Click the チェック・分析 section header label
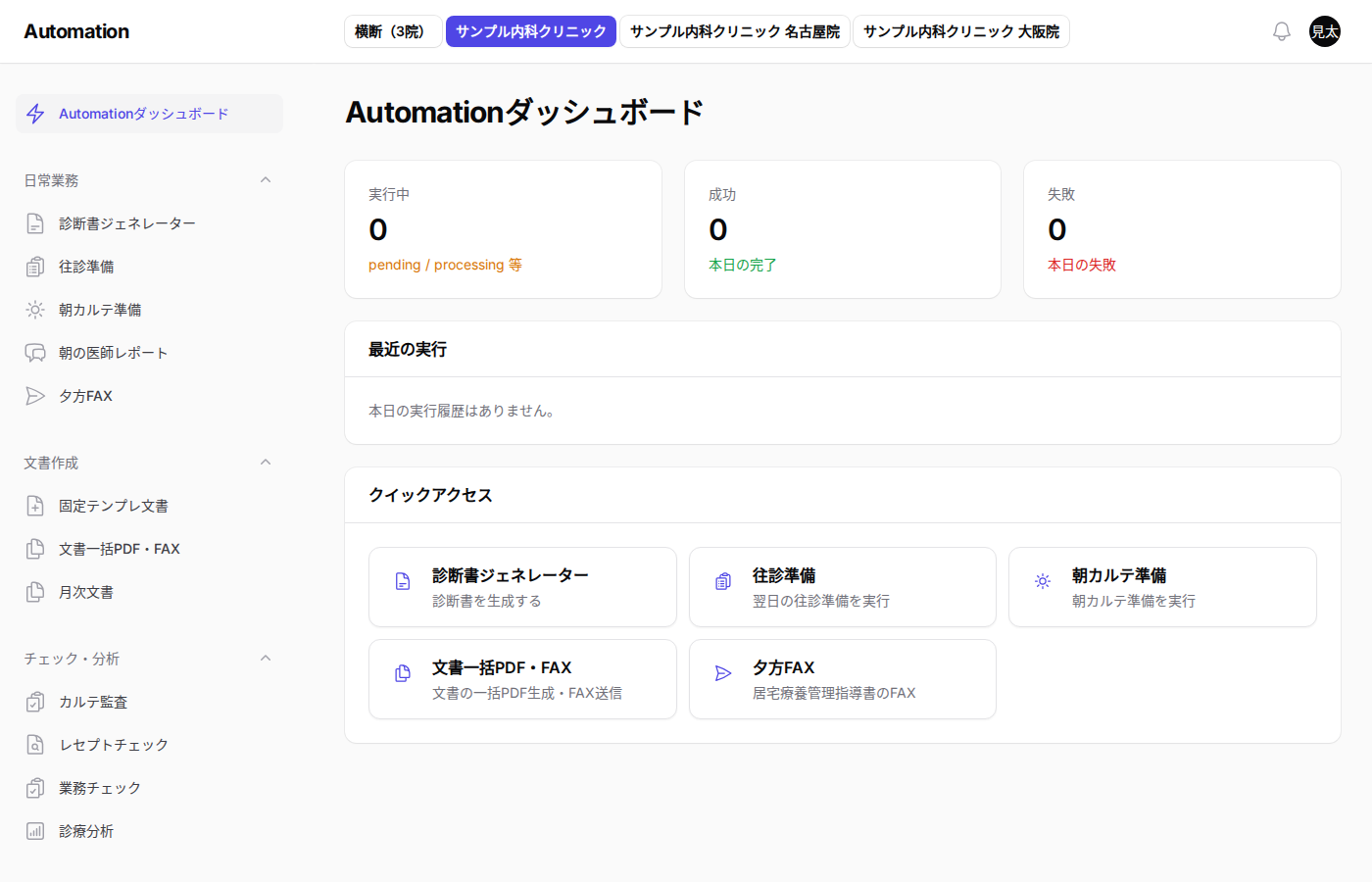Screen dimensions: 1372x882 tap(72, 659)
